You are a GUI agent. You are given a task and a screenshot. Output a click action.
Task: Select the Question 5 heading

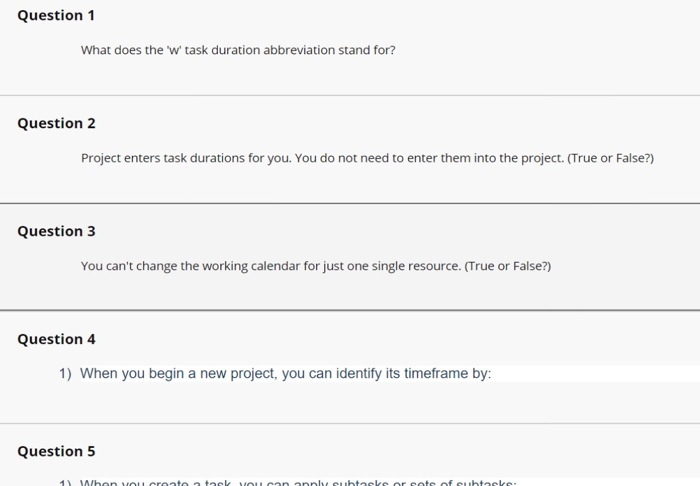tap(56, 452)
